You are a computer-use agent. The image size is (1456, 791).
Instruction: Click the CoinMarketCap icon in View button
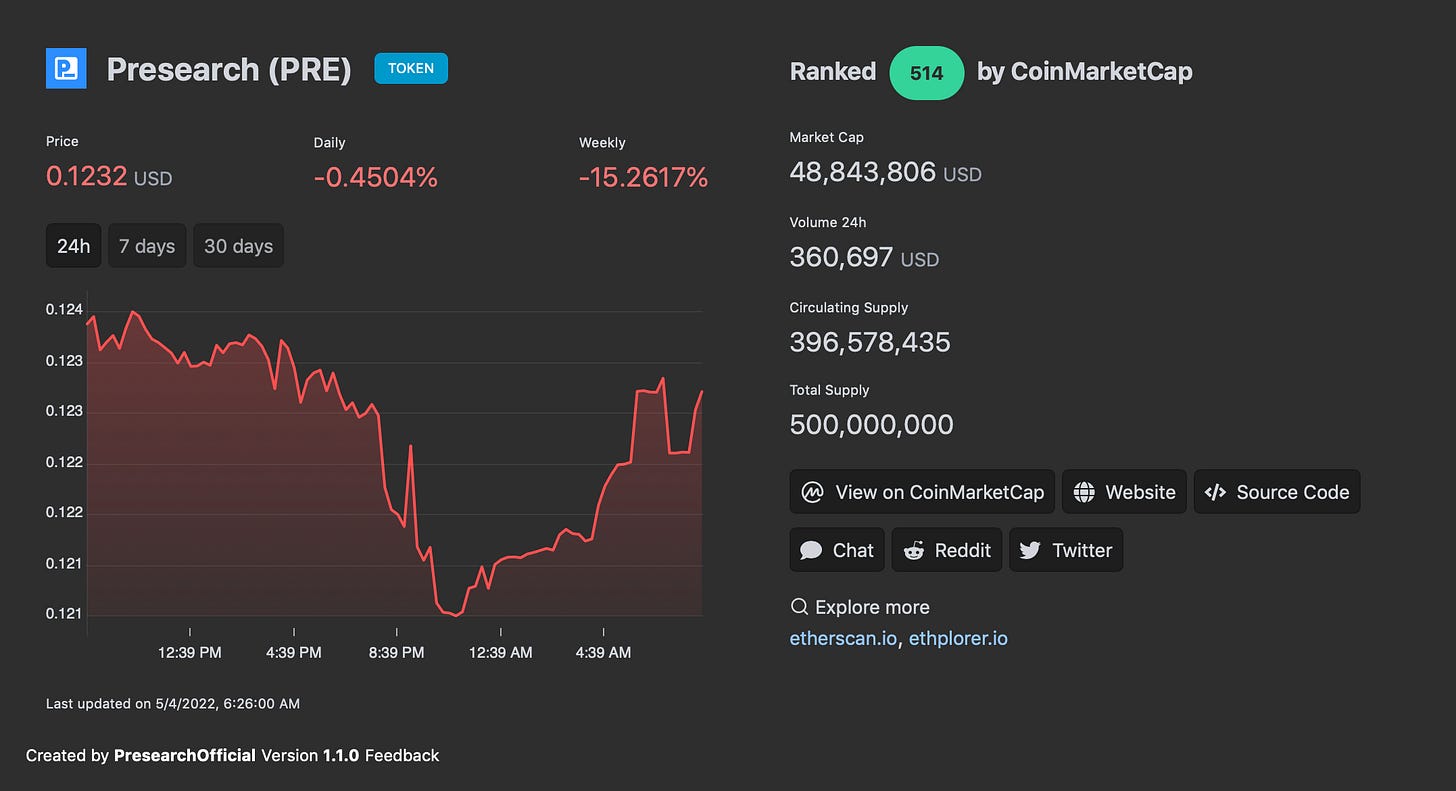[x=813, y=492]
